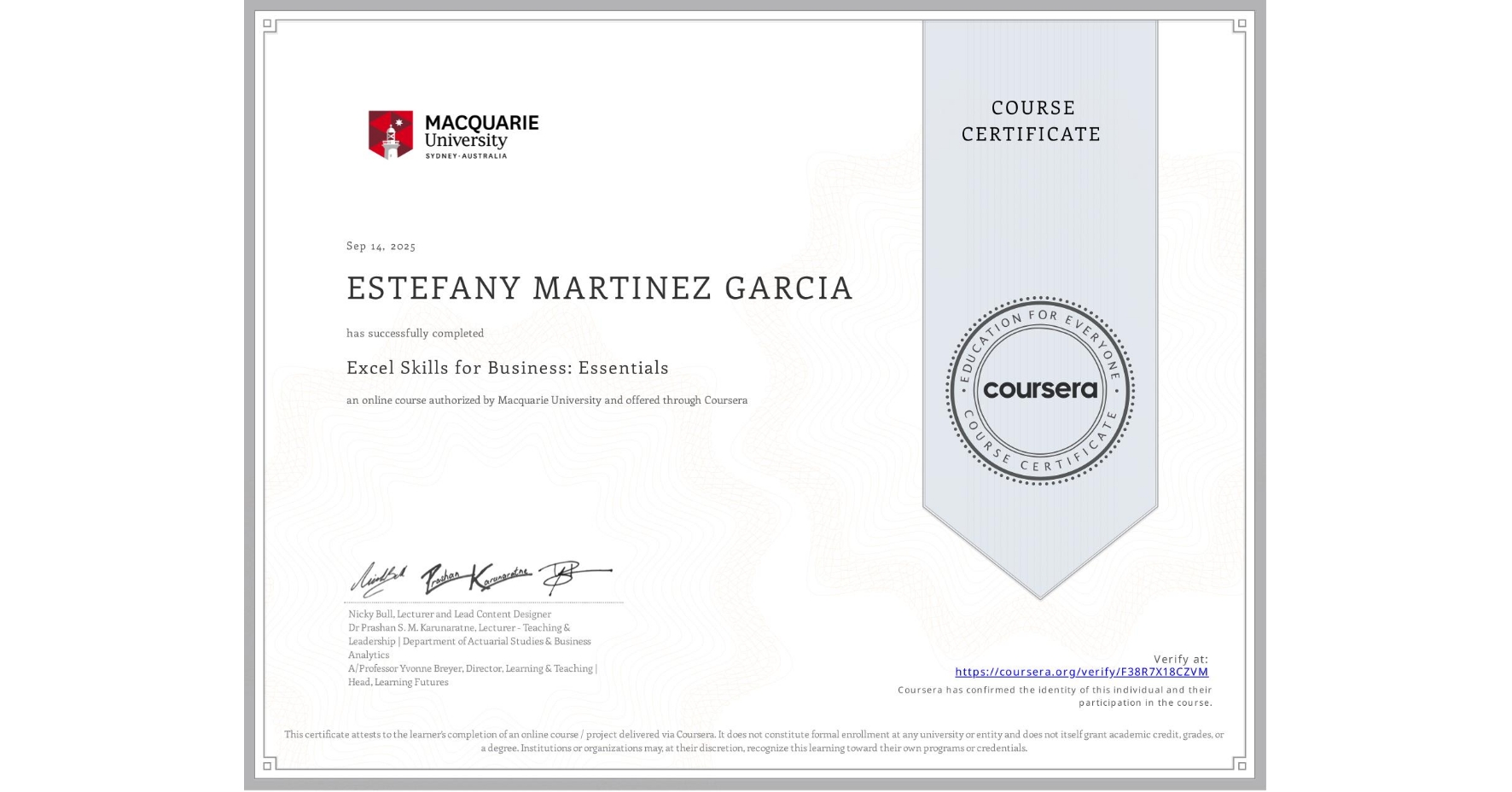Click the Dr Prashan S. M. Karunaratne credit line
Screen dimensions: 1512x792
pyautogui.click(x=469, y=641)
